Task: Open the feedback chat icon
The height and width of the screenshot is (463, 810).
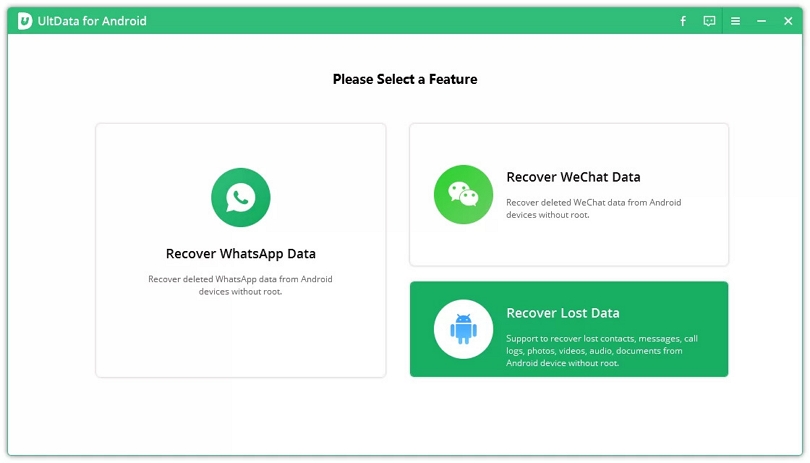Action: pos(709,21)
